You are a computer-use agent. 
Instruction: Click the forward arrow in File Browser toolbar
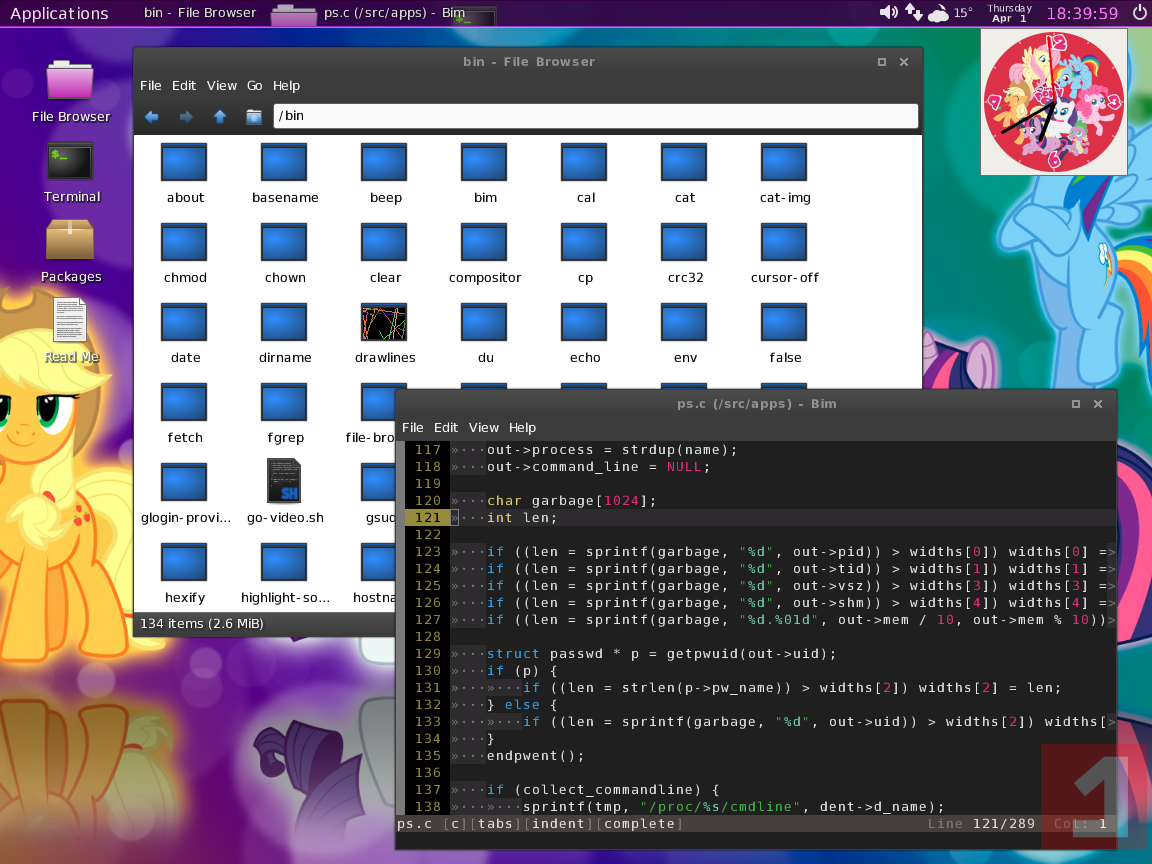(x=186, y=117)
